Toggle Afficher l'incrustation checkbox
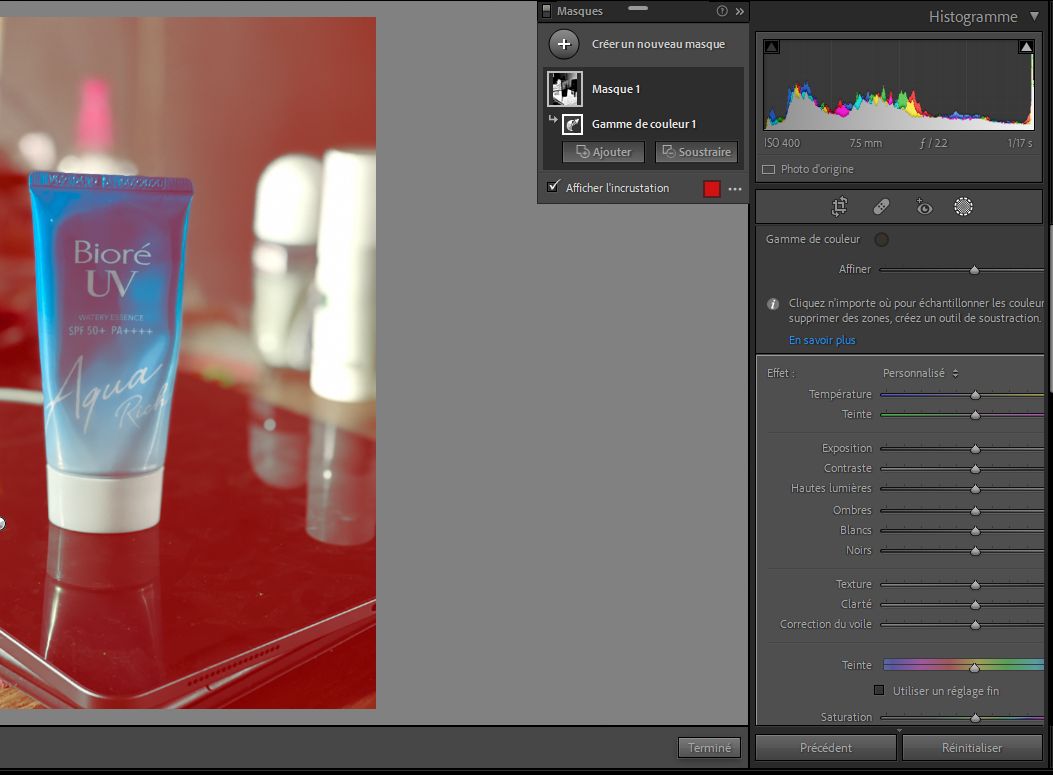1053x775 pixels. (553, 187)
